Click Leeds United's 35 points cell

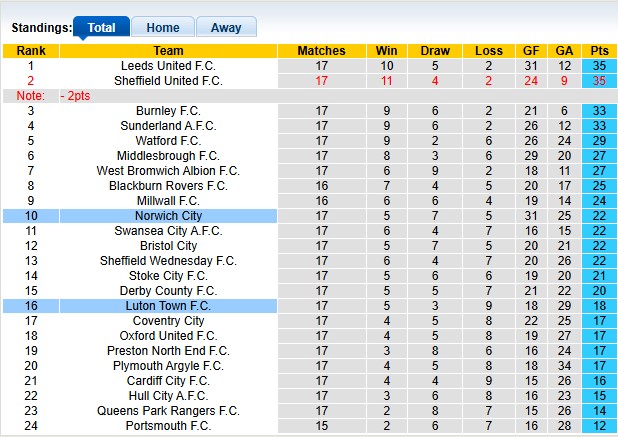[600, 66]
